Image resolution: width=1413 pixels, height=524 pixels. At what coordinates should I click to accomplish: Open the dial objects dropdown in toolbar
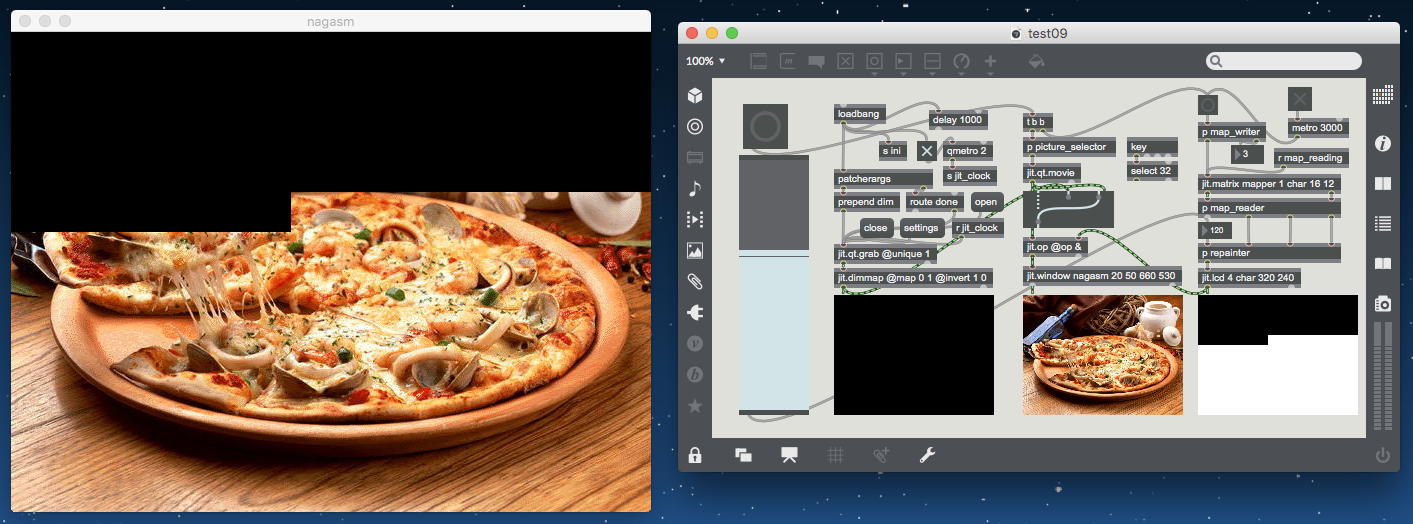[961, 62]
